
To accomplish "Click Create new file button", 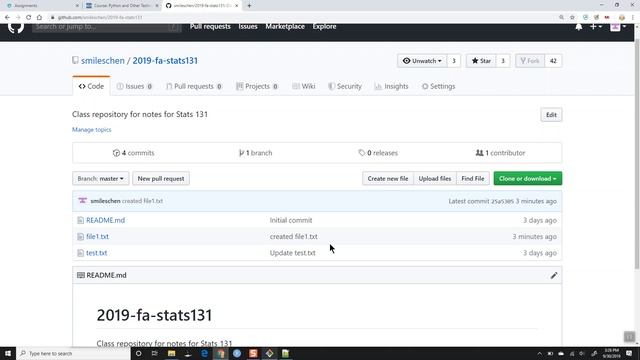I will point(388,178).
